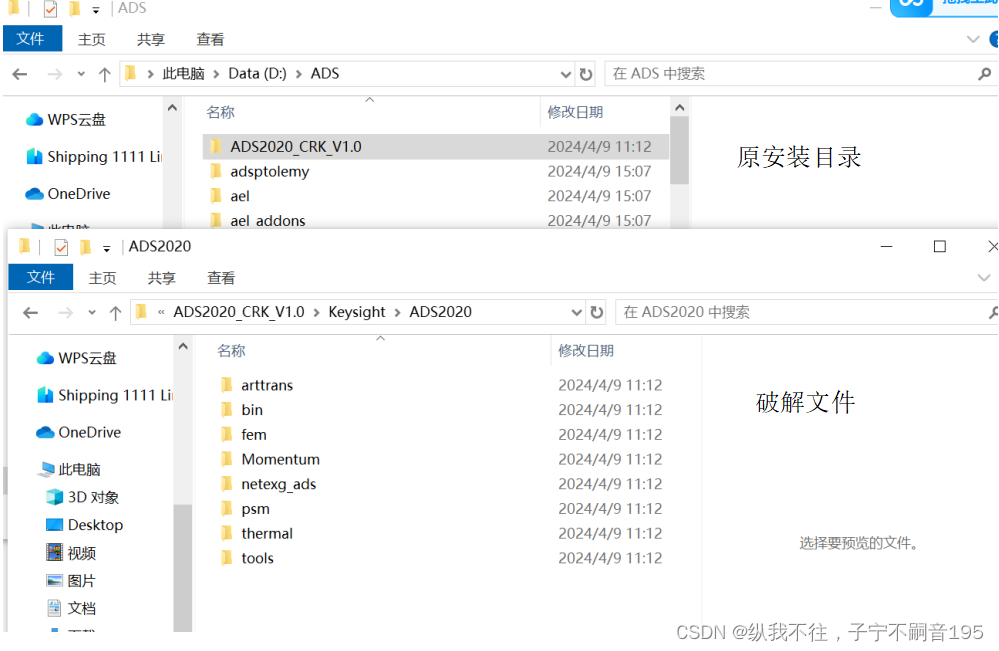Refresh the ADS folder view
The width and height of the screenshot is (999, 651).
tap(586, 74)
